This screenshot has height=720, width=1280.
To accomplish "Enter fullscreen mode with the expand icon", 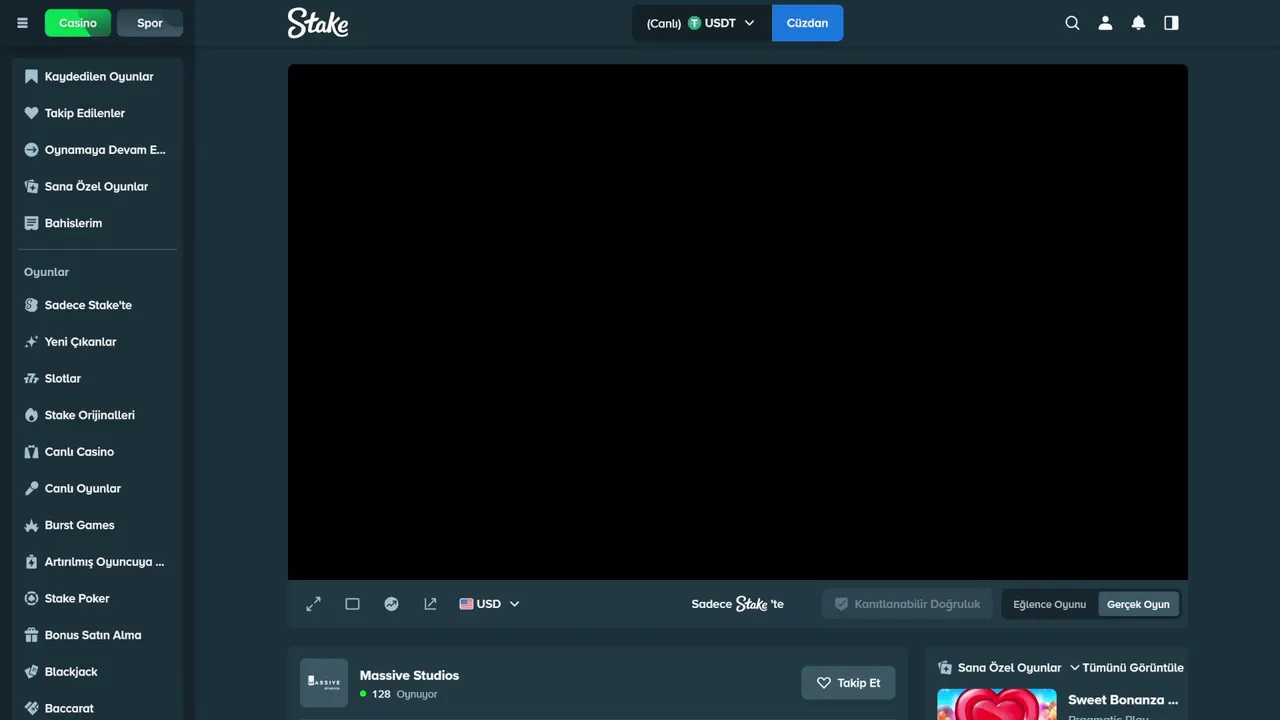I will [313, 604].
